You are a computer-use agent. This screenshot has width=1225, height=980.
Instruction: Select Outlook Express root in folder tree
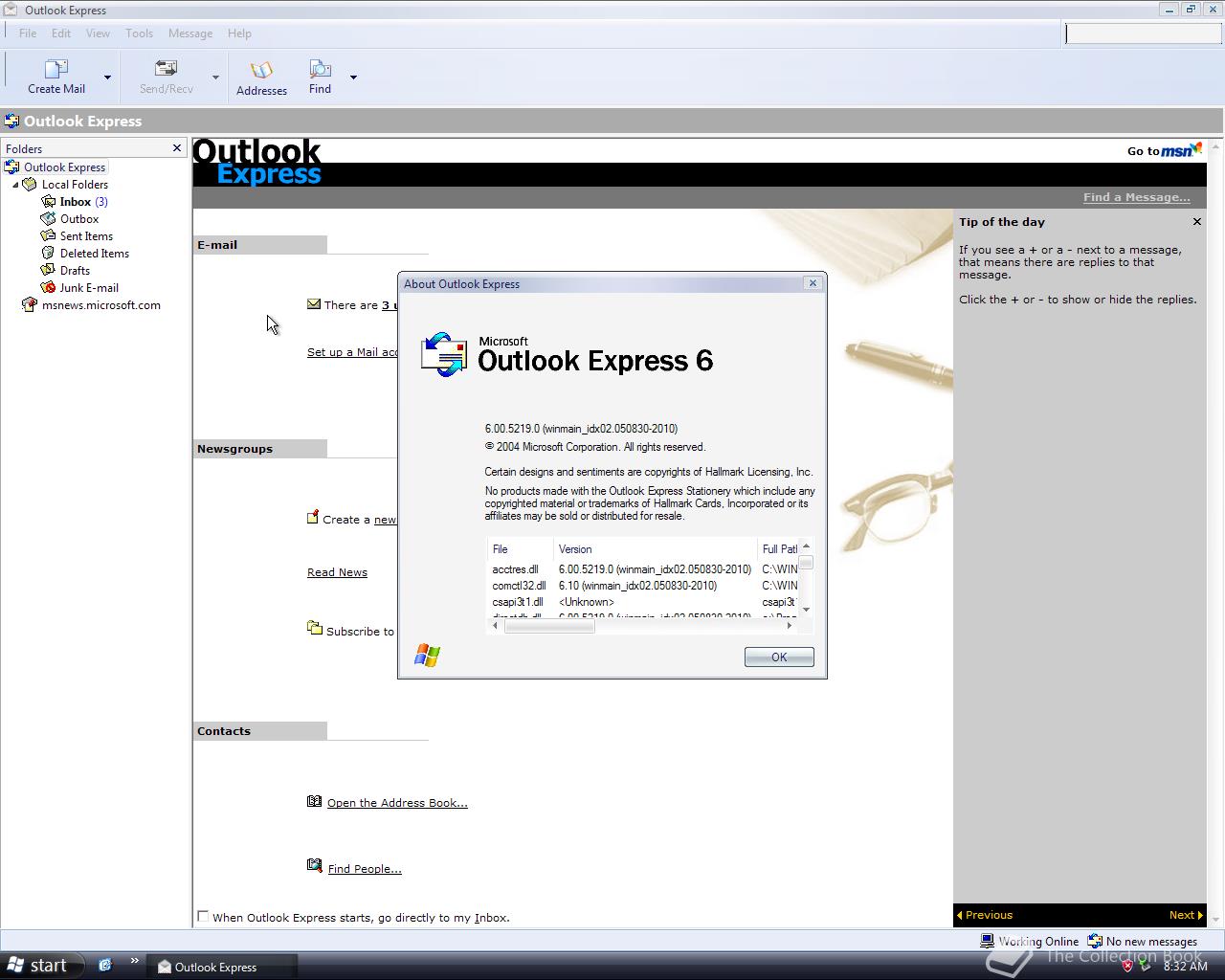(64, 167)
